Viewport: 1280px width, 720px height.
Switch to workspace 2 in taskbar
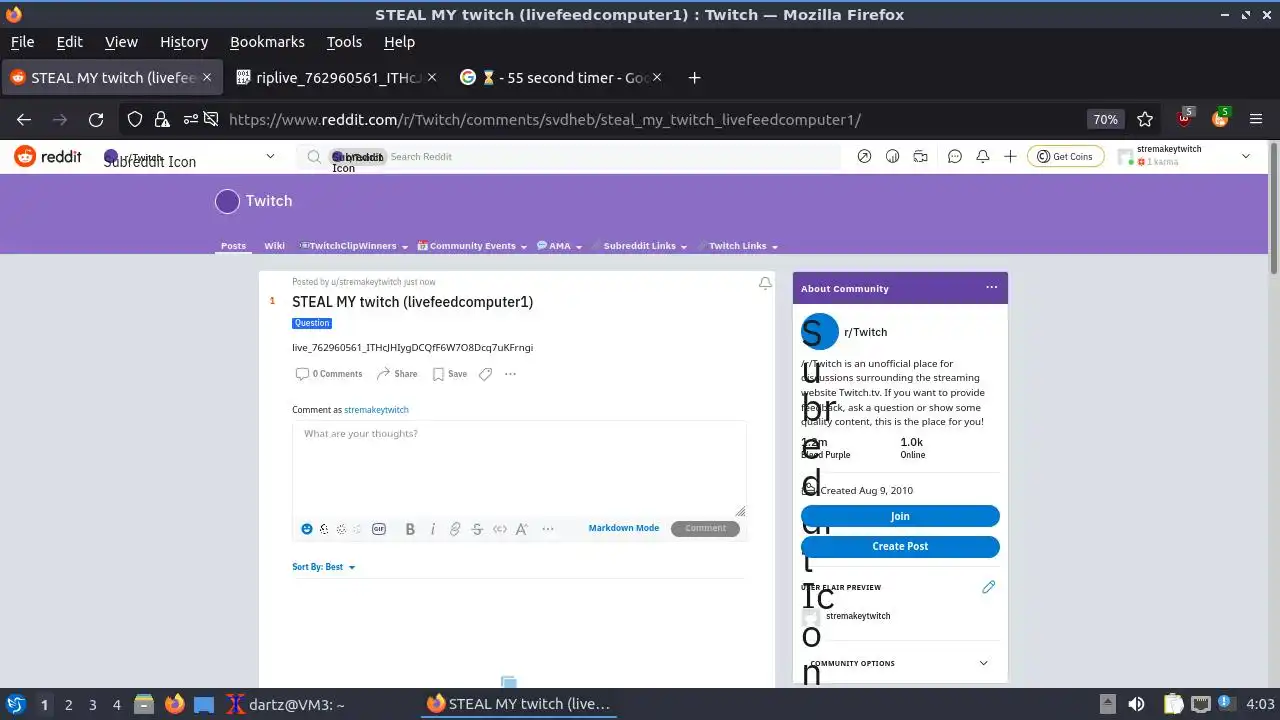click(x=68, y=704)
